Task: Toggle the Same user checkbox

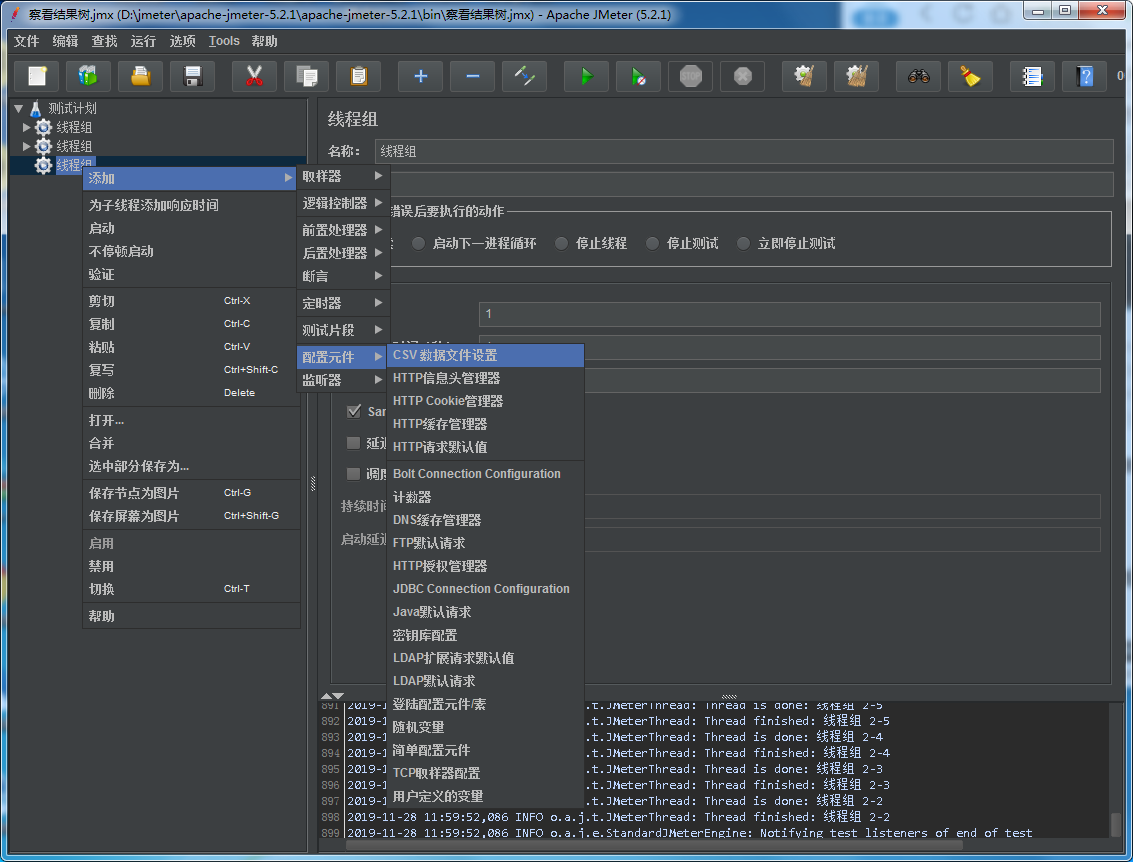Action: pos(353,411)
